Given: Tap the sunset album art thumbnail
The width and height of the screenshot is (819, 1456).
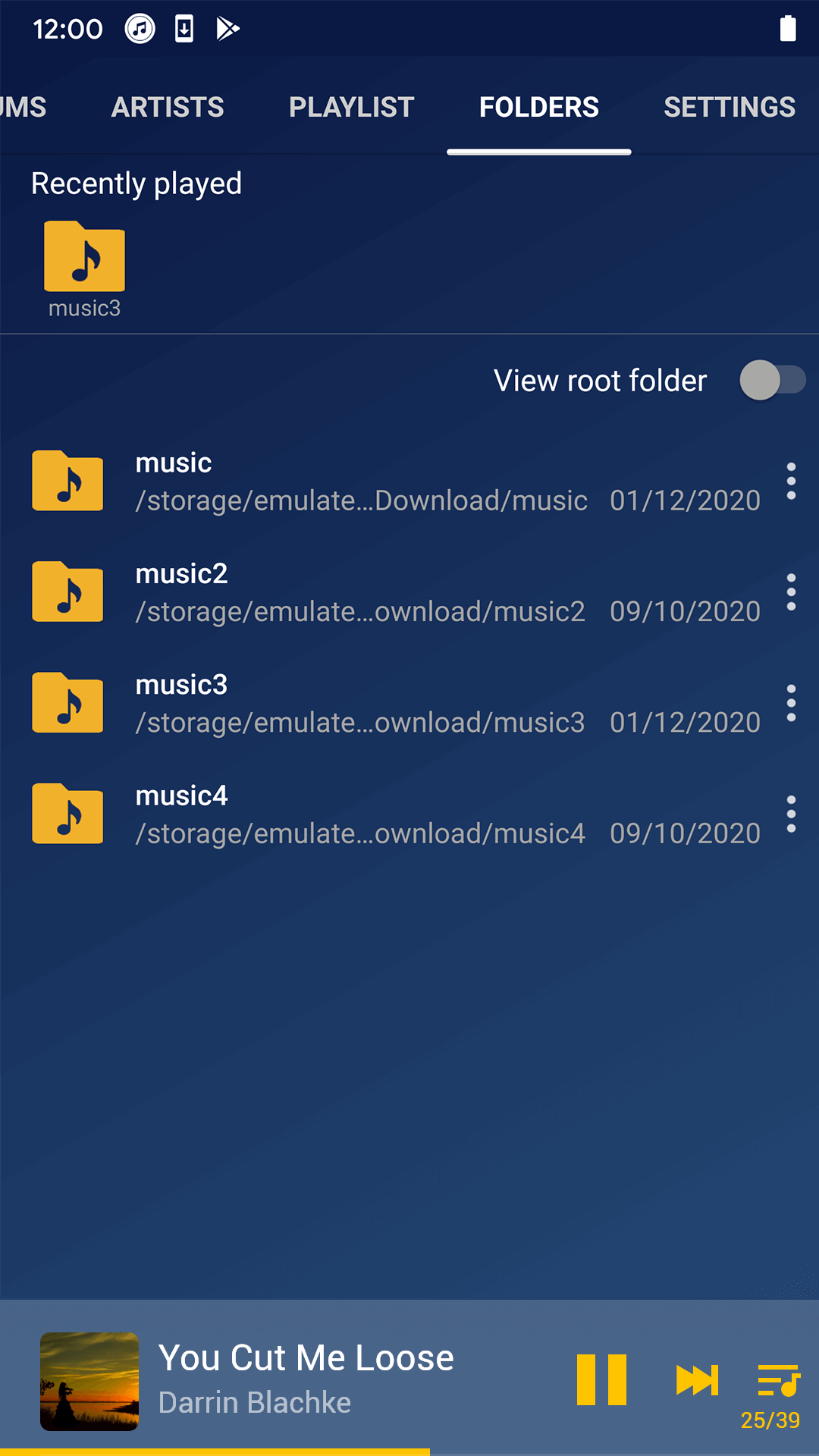Looking at the screenshot, I should (x=89, y=1381).
